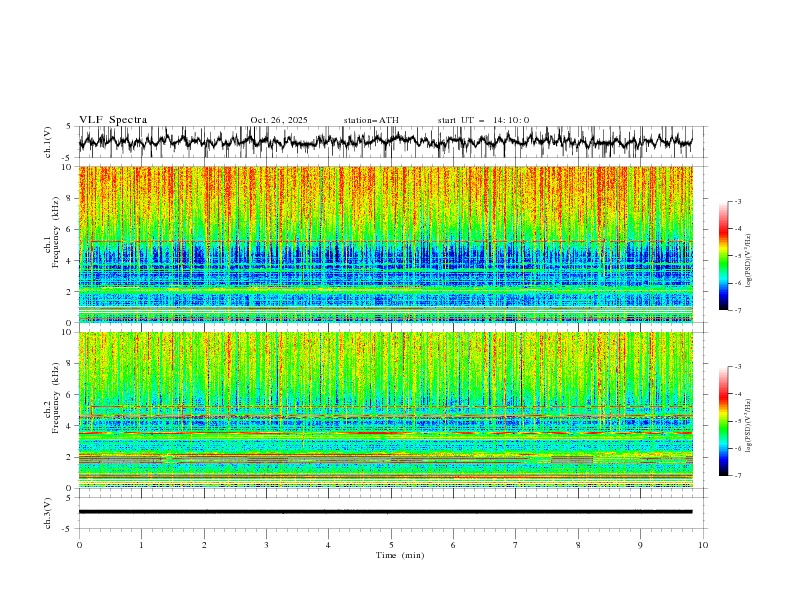Click the "7" tick on the time axis
Image resolution: width=792 pixels, height=612 pixels.
516,545
